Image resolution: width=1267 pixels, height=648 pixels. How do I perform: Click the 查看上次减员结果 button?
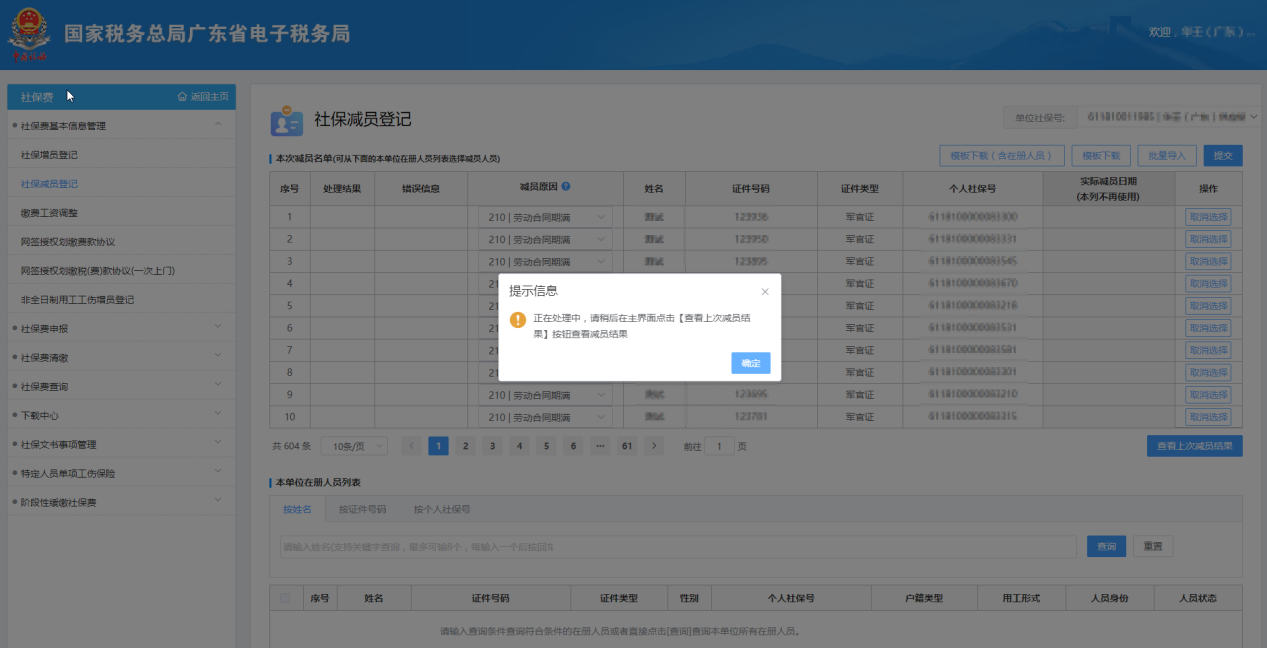click(x=1194, y=446)
